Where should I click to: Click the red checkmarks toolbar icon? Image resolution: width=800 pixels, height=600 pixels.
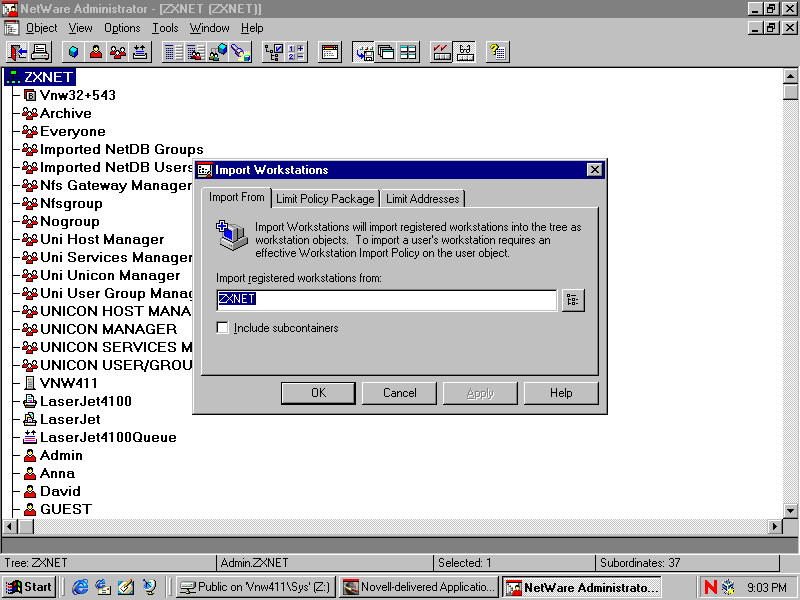click(x=442, y=52)
